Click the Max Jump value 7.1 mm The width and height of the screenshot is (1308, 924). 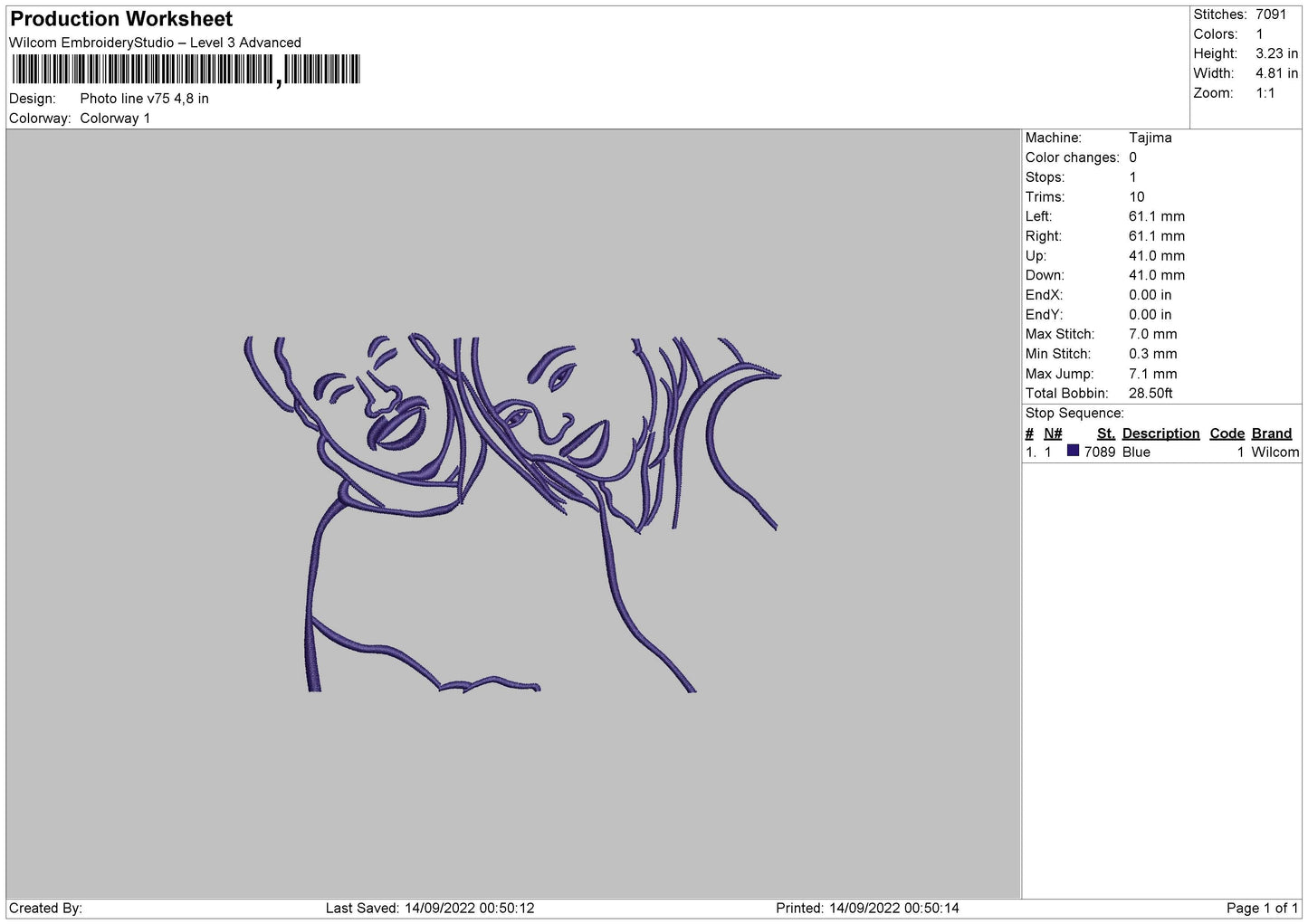tap(1152, 374)
